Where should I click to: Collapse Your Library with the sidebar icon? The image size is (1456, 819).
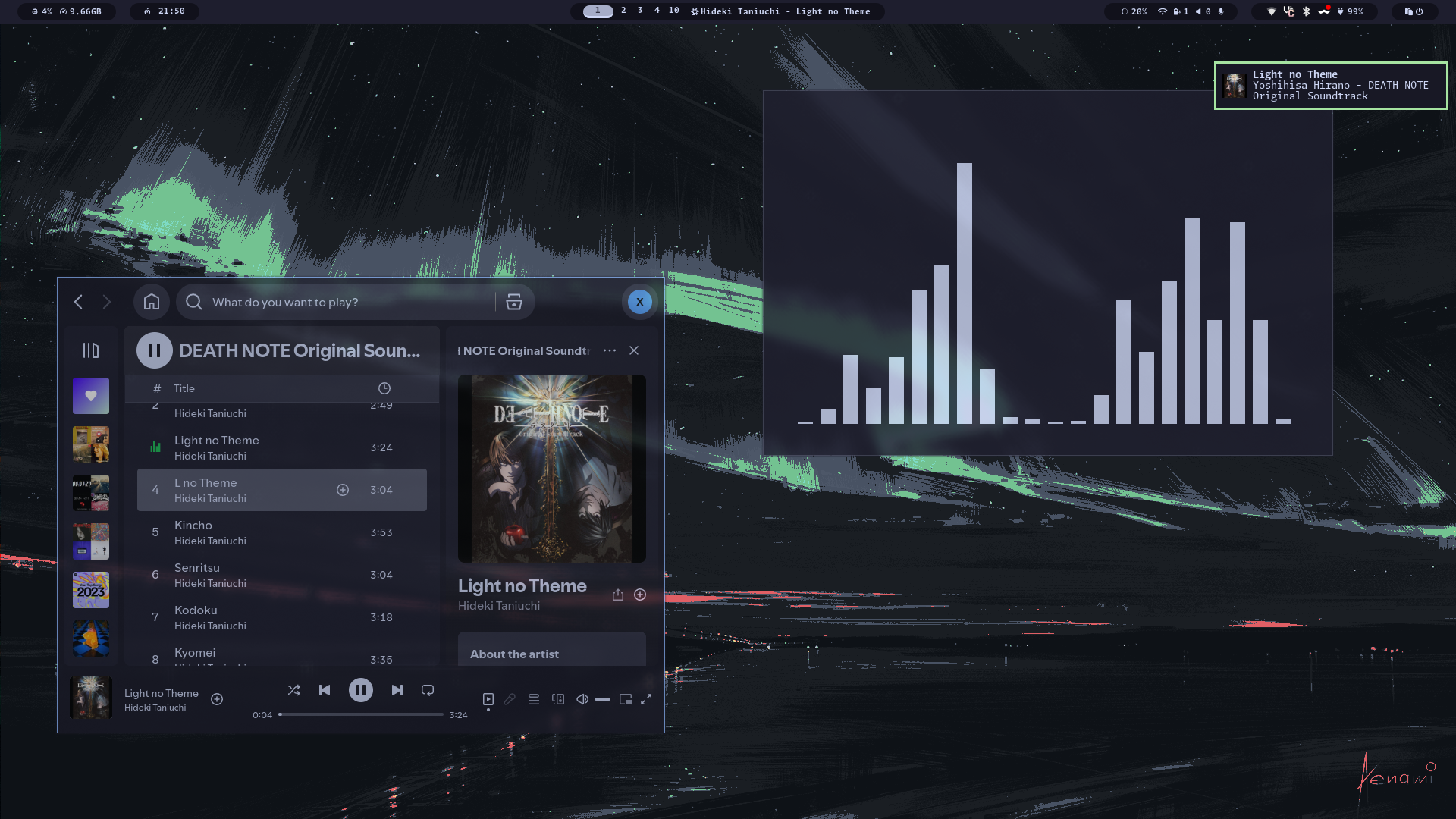[x=90, y=349]
